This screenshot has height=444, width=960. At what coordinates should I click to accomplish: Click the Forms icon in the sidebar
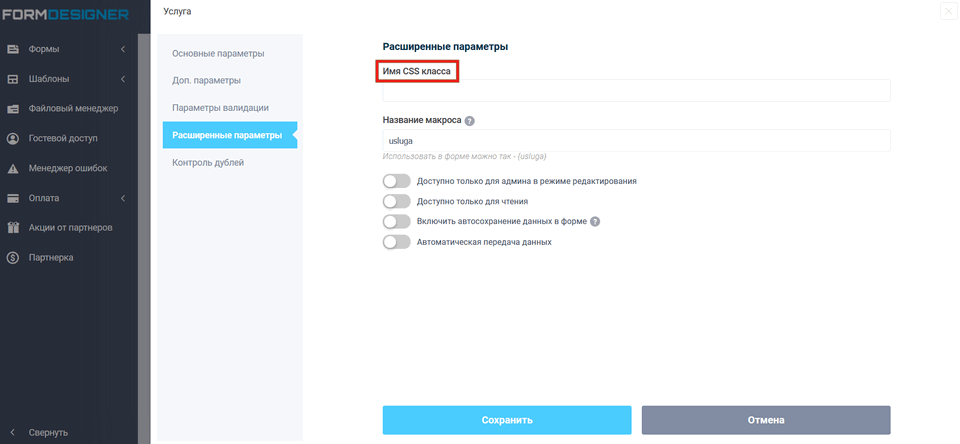click(x=13, y=49)
